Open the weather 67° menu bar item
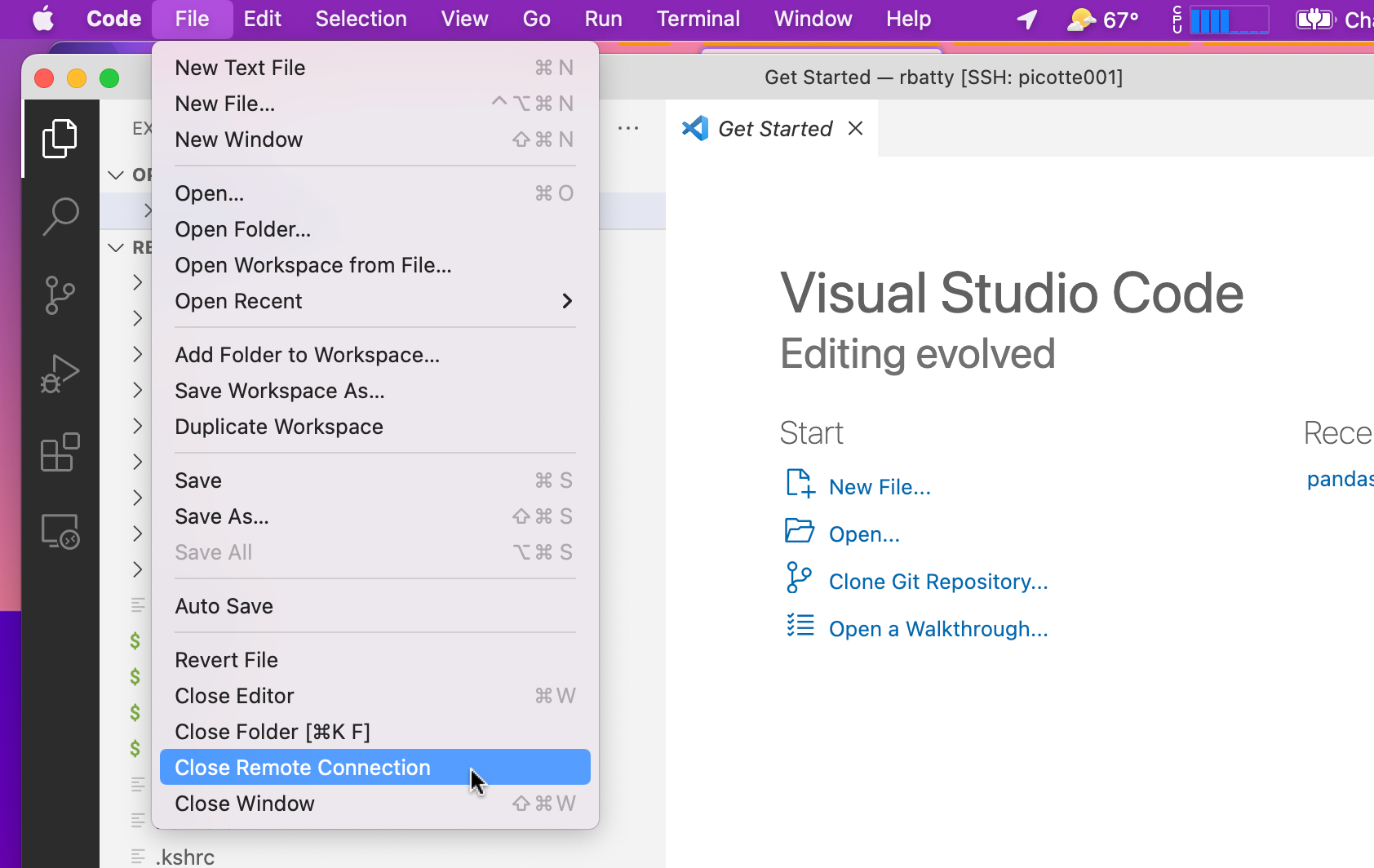The image size is (1374, 868). [1103, 19]
